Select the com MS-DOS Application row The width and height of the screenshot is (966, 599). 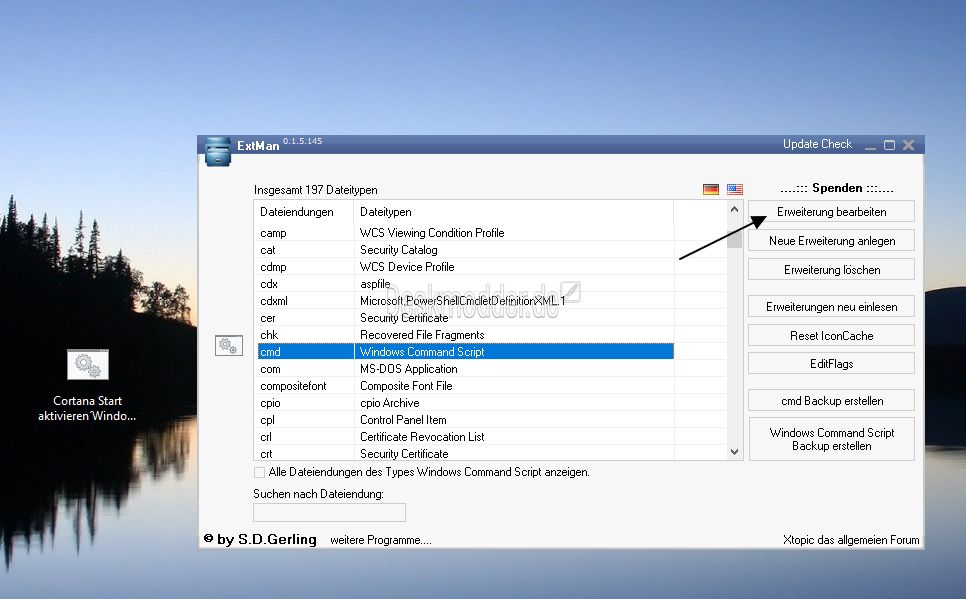coord(465,369)
